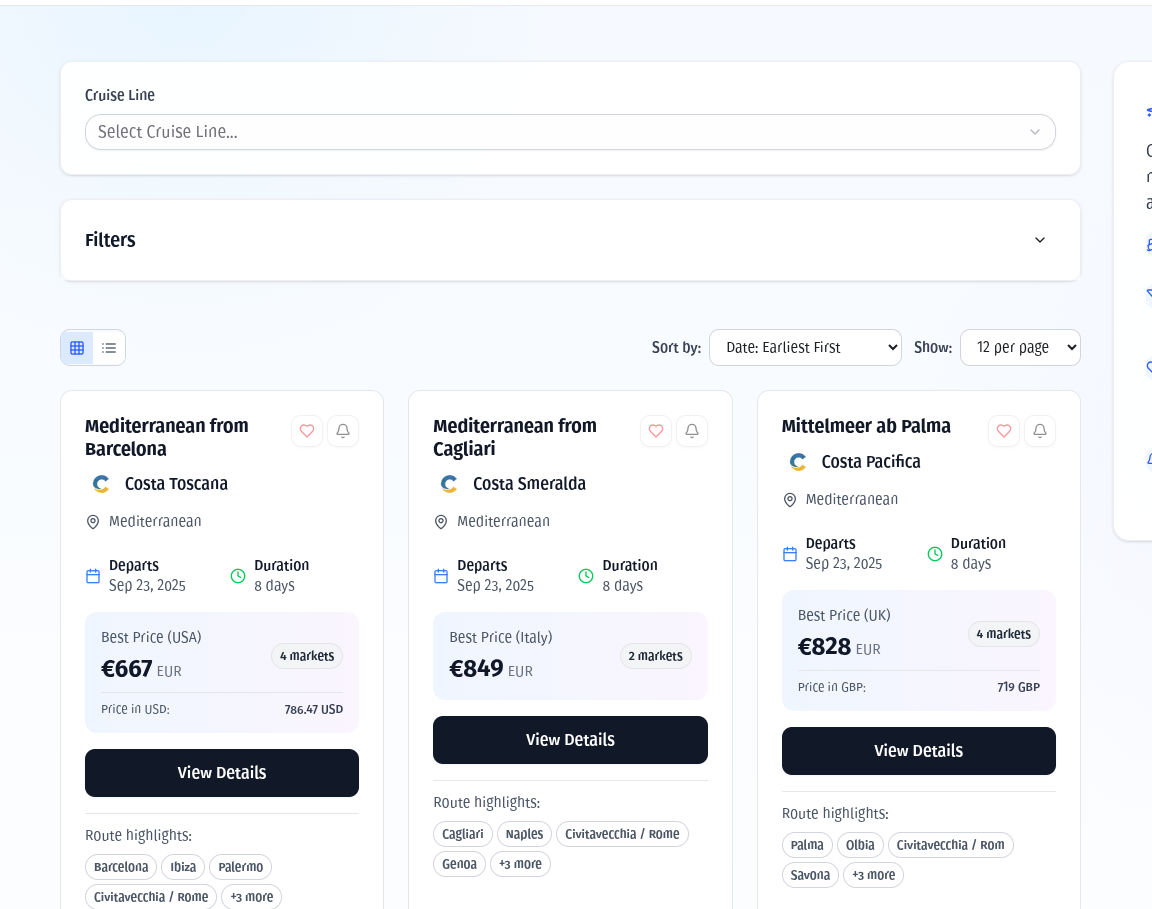Click Civitavecchia / Rome chip on Cagliari card

pyautogui.click(x=622, y=834)
